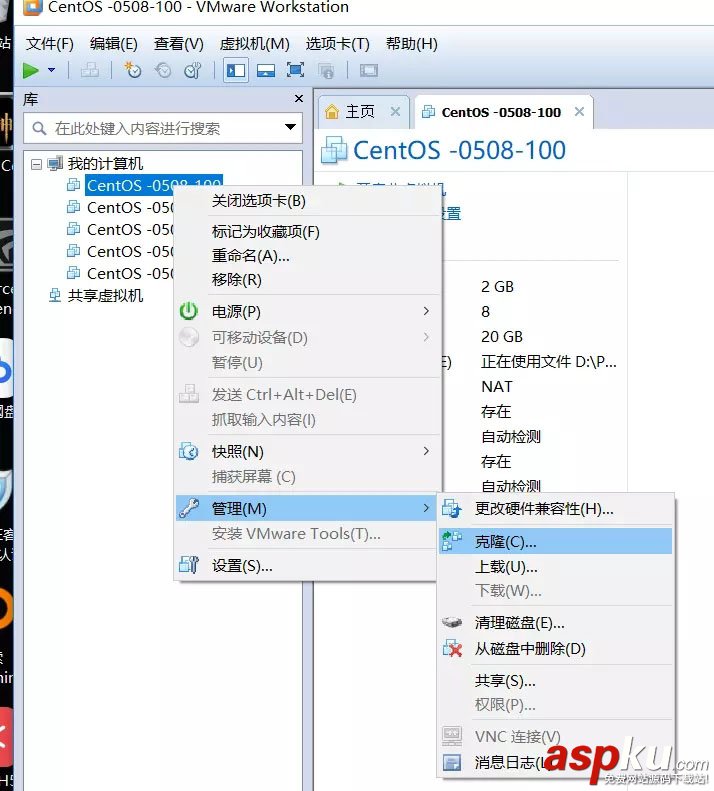Click the NAT network adapter value
Screen dimensions: 714x791
(497, 386)
